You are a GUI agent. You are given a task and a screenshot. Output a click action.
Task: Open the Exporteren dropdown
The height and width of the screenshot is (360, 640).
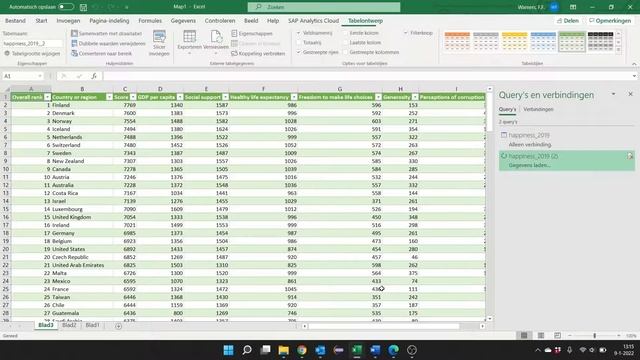point(189,42)
